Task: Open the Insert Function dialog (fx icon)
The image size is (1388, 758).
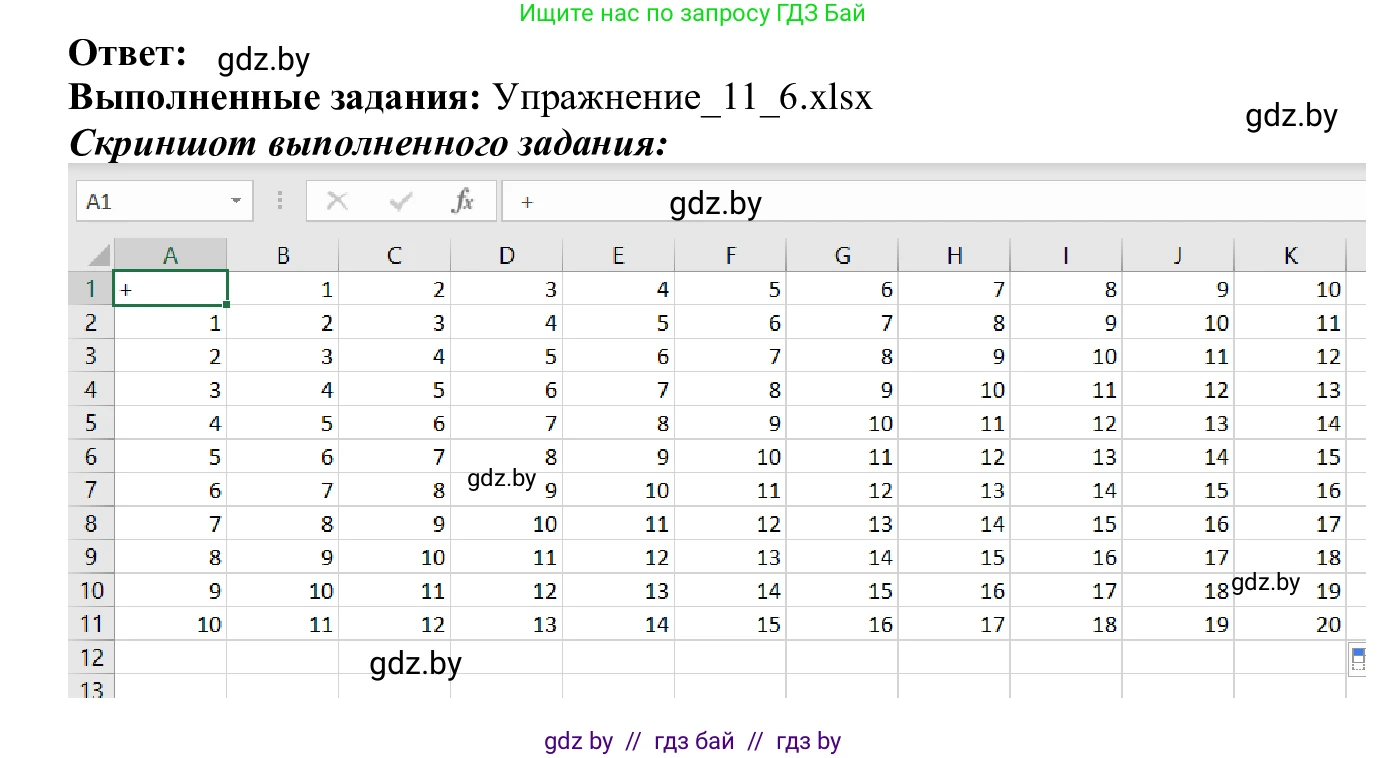Action: [x=464, y=200]
